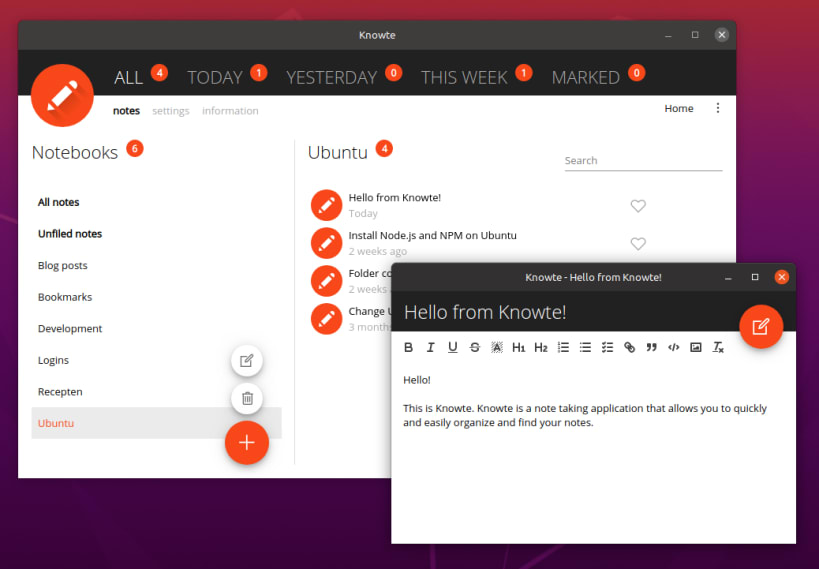Image resolution: width=819 pixels, height=569 pixels.
Task: Toggle Bold formatting in note editor
Action: (408, 347)
